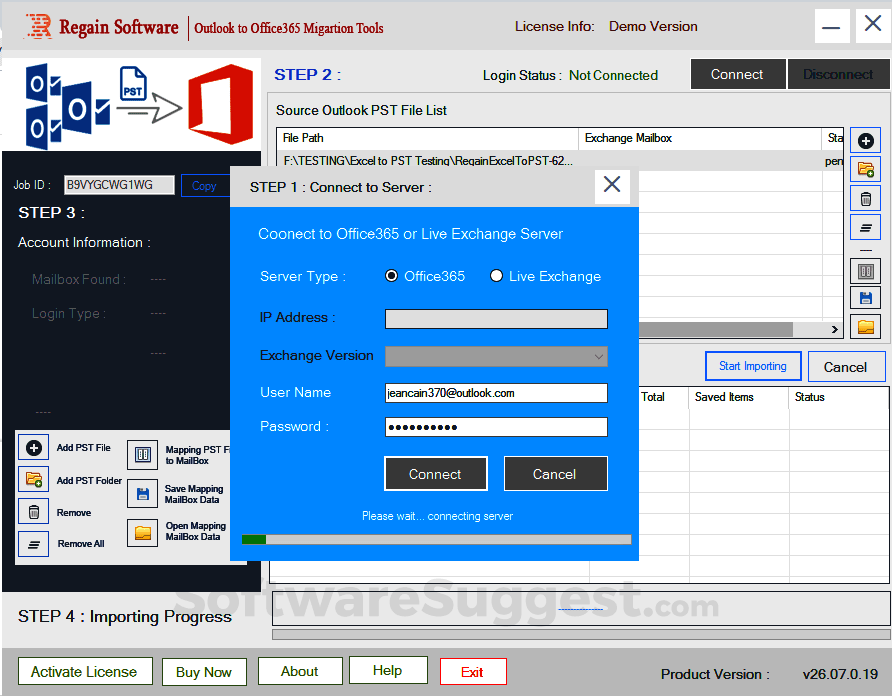This screenshot has height=696, width=892.
Task: Click into the User Name field
Action: [496, 393]
